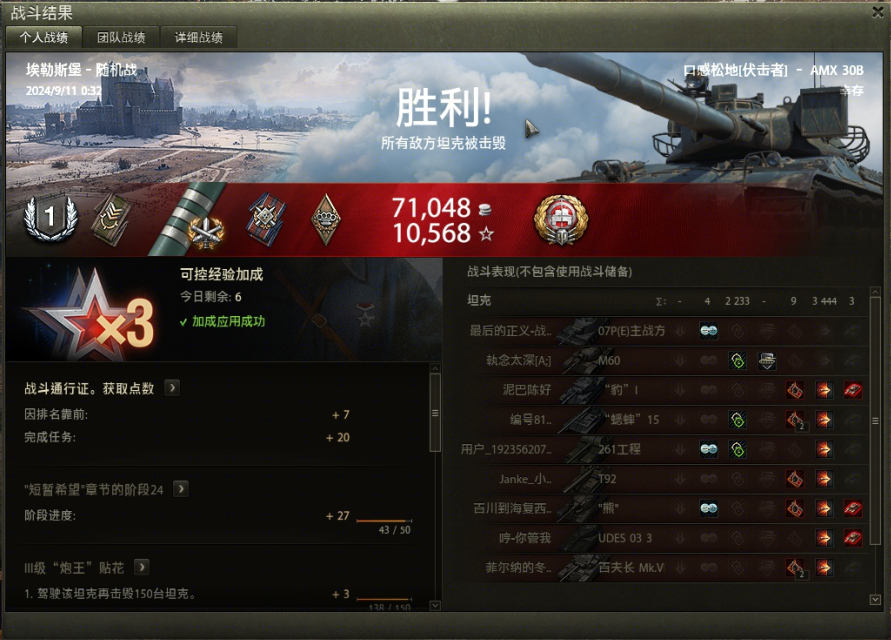This screenshot has height=640, width=891.
Task: Expand the III级 炮王 decal arrow
Action: point(141,567)
